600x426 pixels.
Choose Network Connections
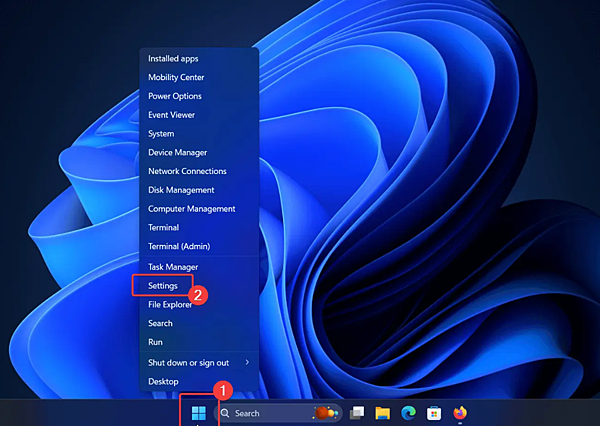pos(199,171)
